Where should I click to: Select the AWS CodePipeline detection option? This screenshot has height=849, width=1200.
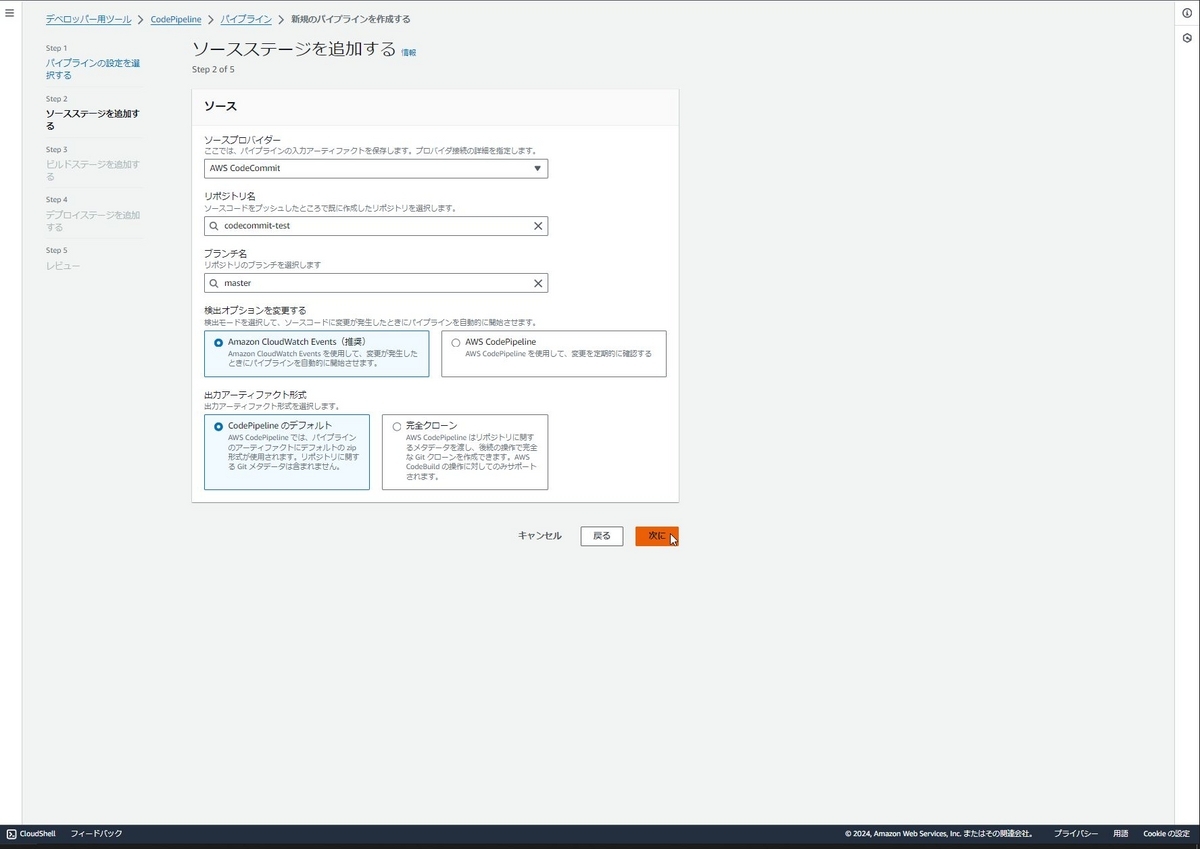(x=456, y=342)
